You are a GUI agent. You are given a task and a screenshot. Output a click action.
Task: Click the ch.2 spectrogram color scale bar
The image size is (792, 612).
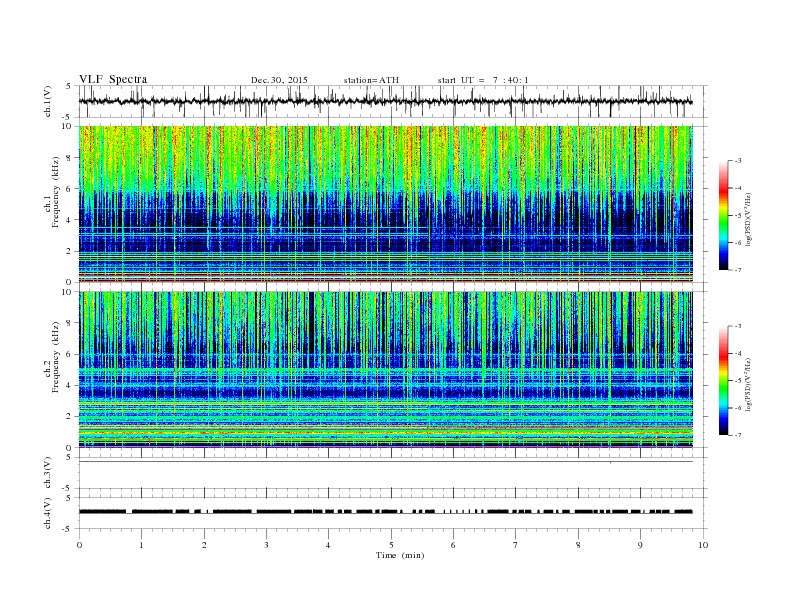coord(723,380)
